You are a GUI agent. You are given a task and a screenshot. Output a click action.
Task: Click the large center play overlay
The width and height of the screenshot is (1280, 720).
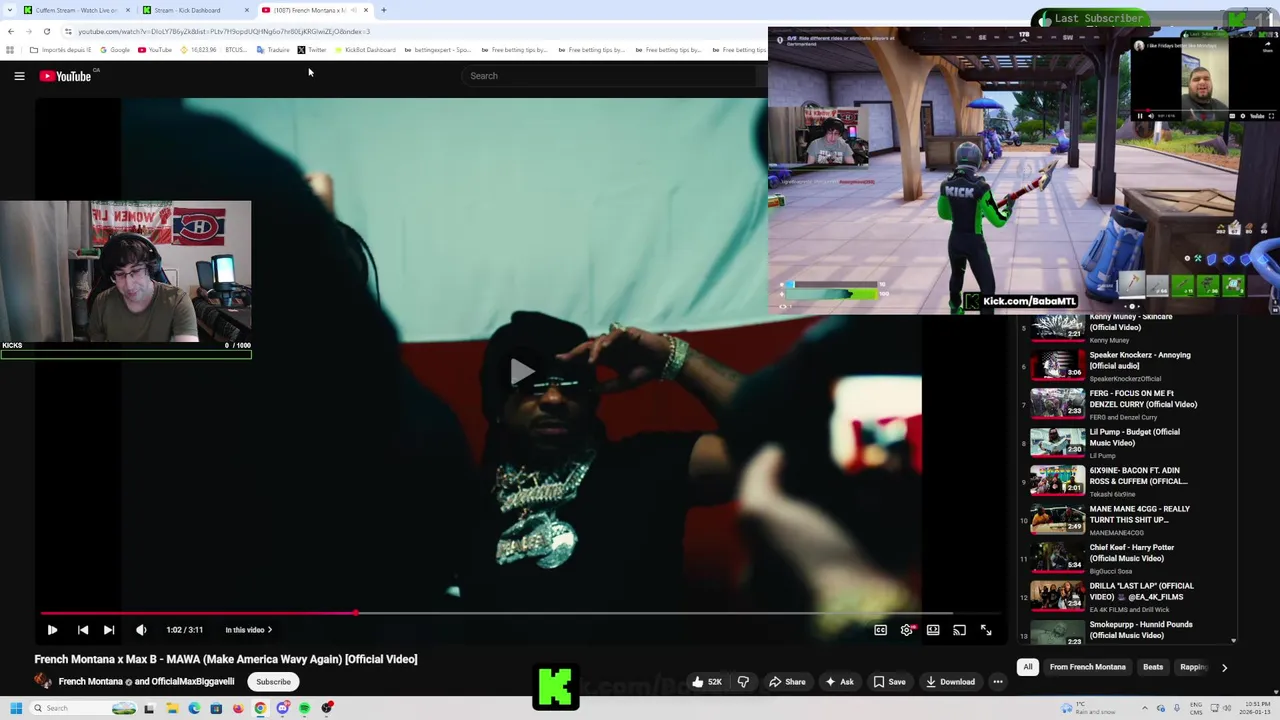[522, 372]
